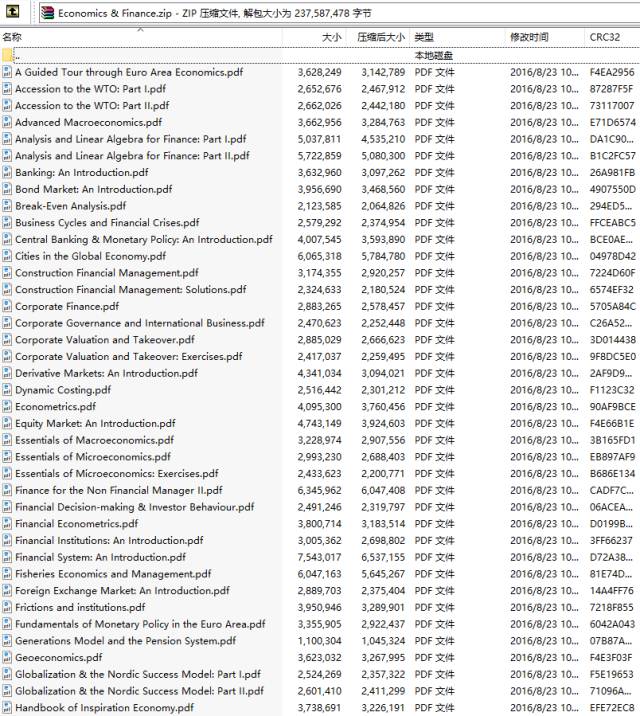Click size value 1,100,304 of Generations Model

click(320, 641)
